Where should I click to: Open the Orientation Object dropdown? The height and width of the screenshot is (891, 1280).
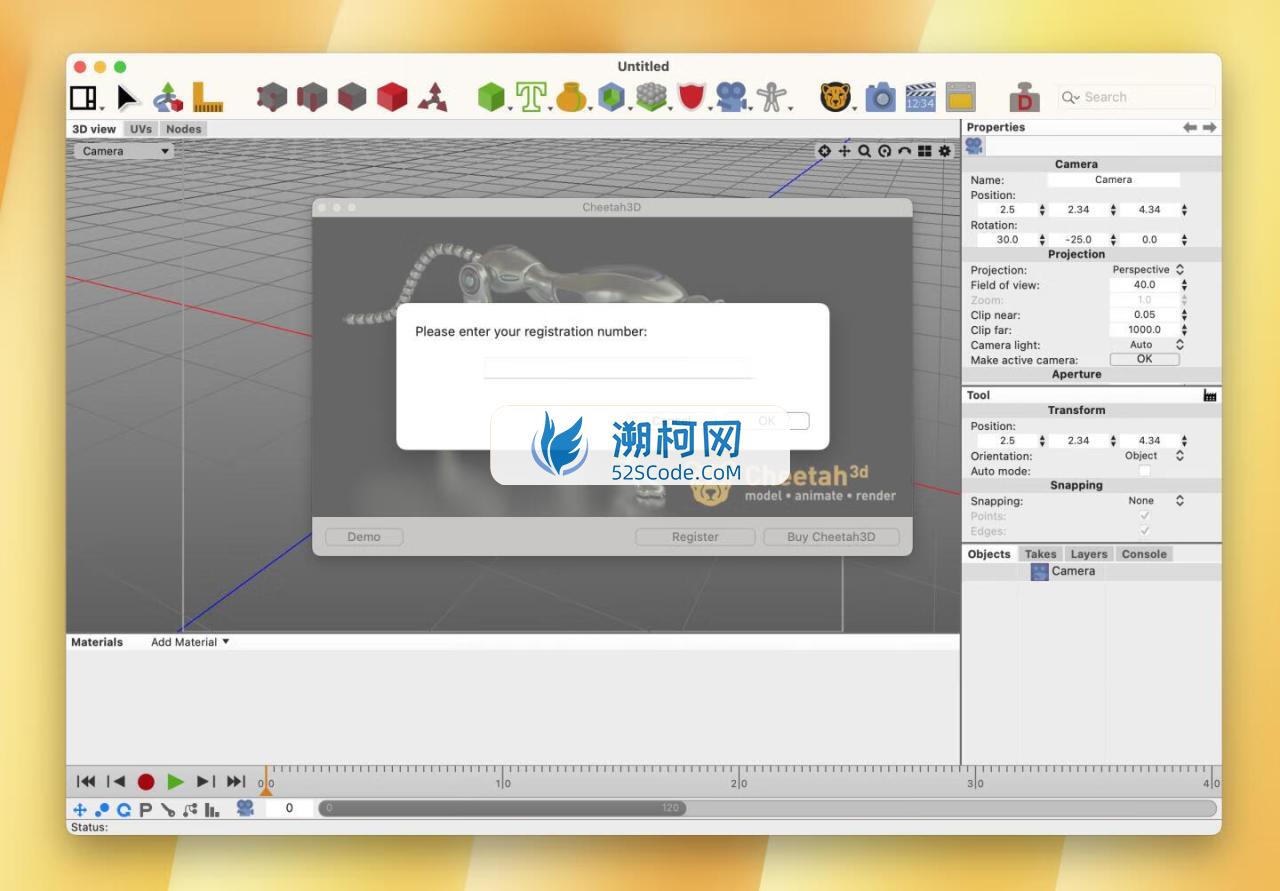coord(1147,456)
